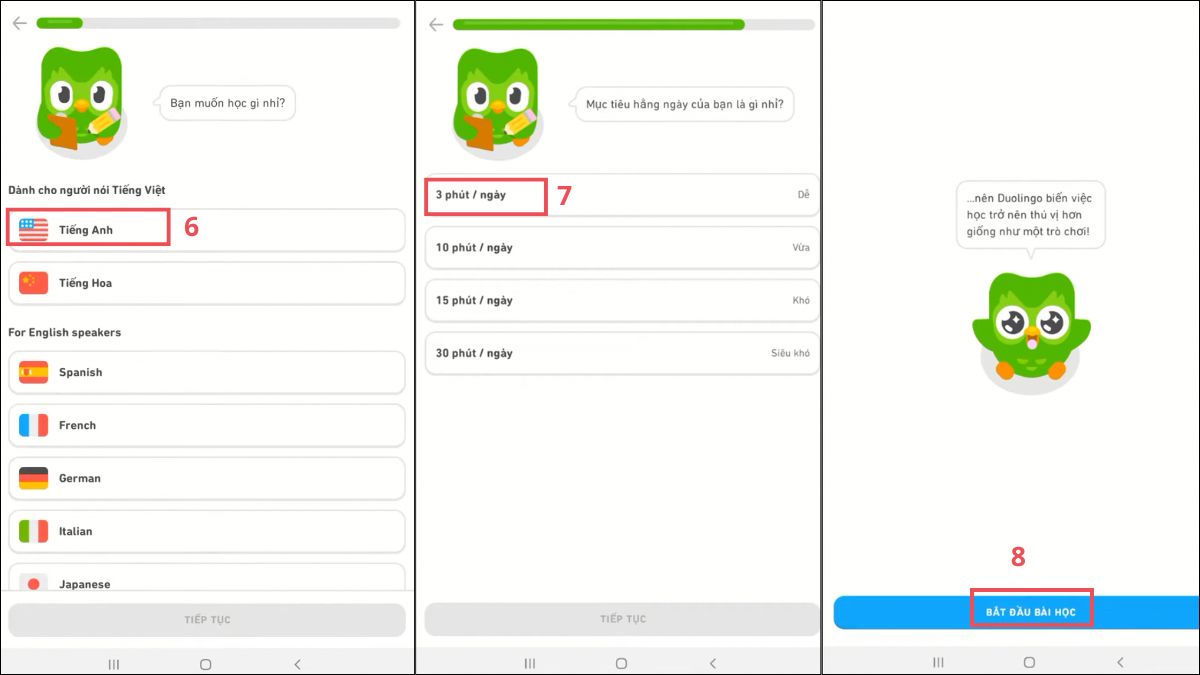Choose the German course
Screen dimensions: 1200x675
(207, 478)
